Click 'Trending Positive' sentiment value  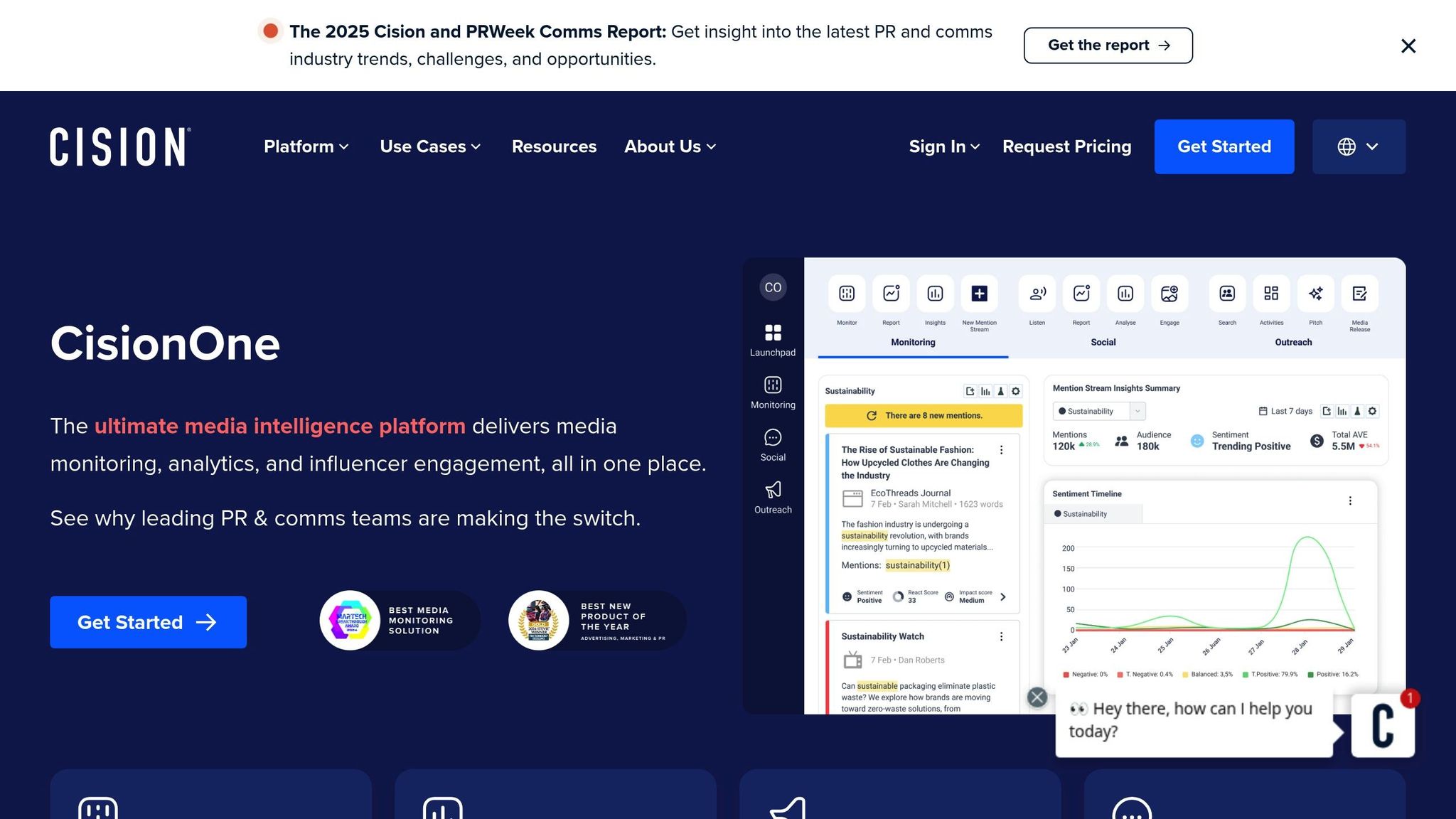coord(1251,446)
